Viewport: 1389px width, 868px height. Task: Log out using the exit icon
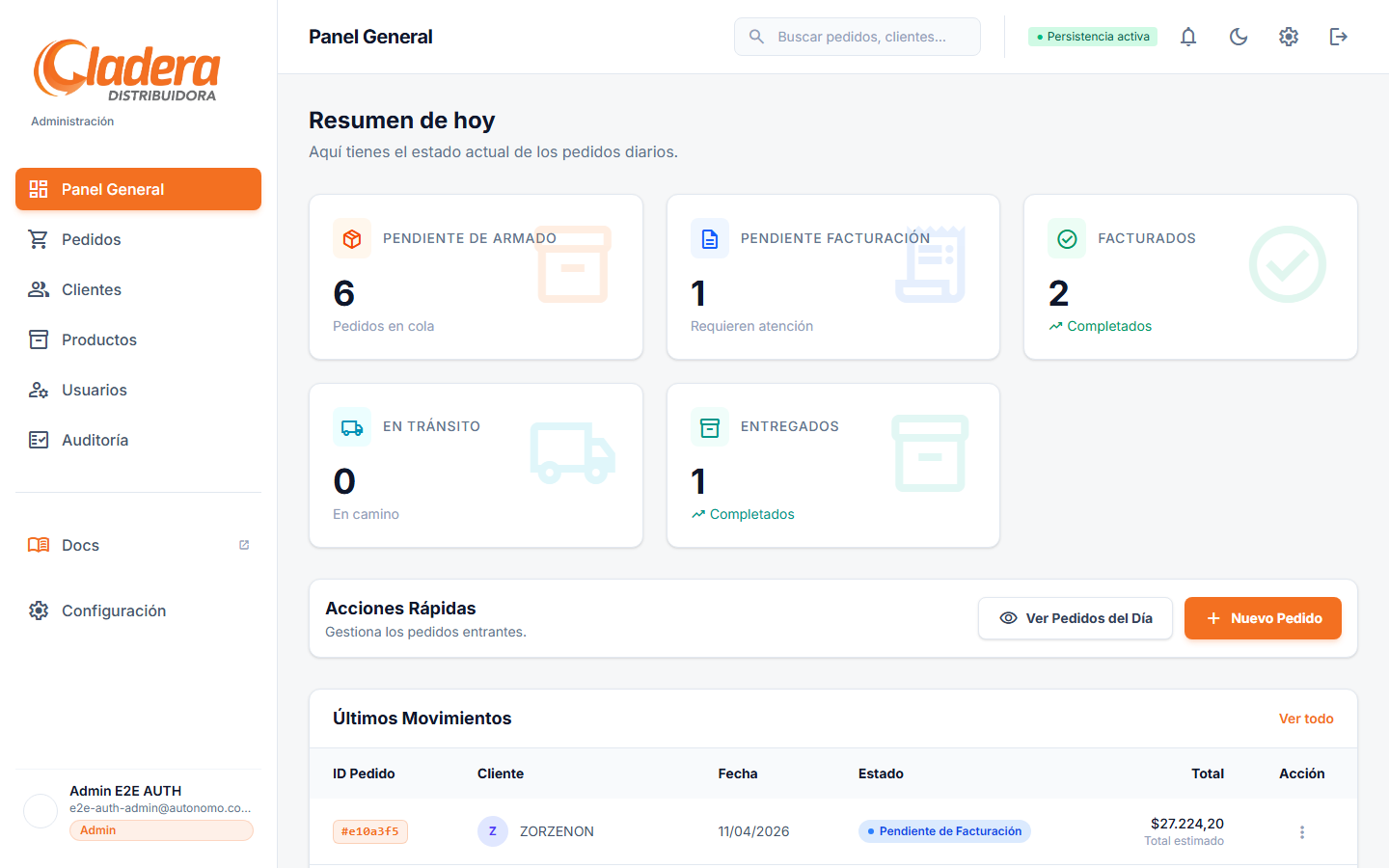(x=1339, y=37)
